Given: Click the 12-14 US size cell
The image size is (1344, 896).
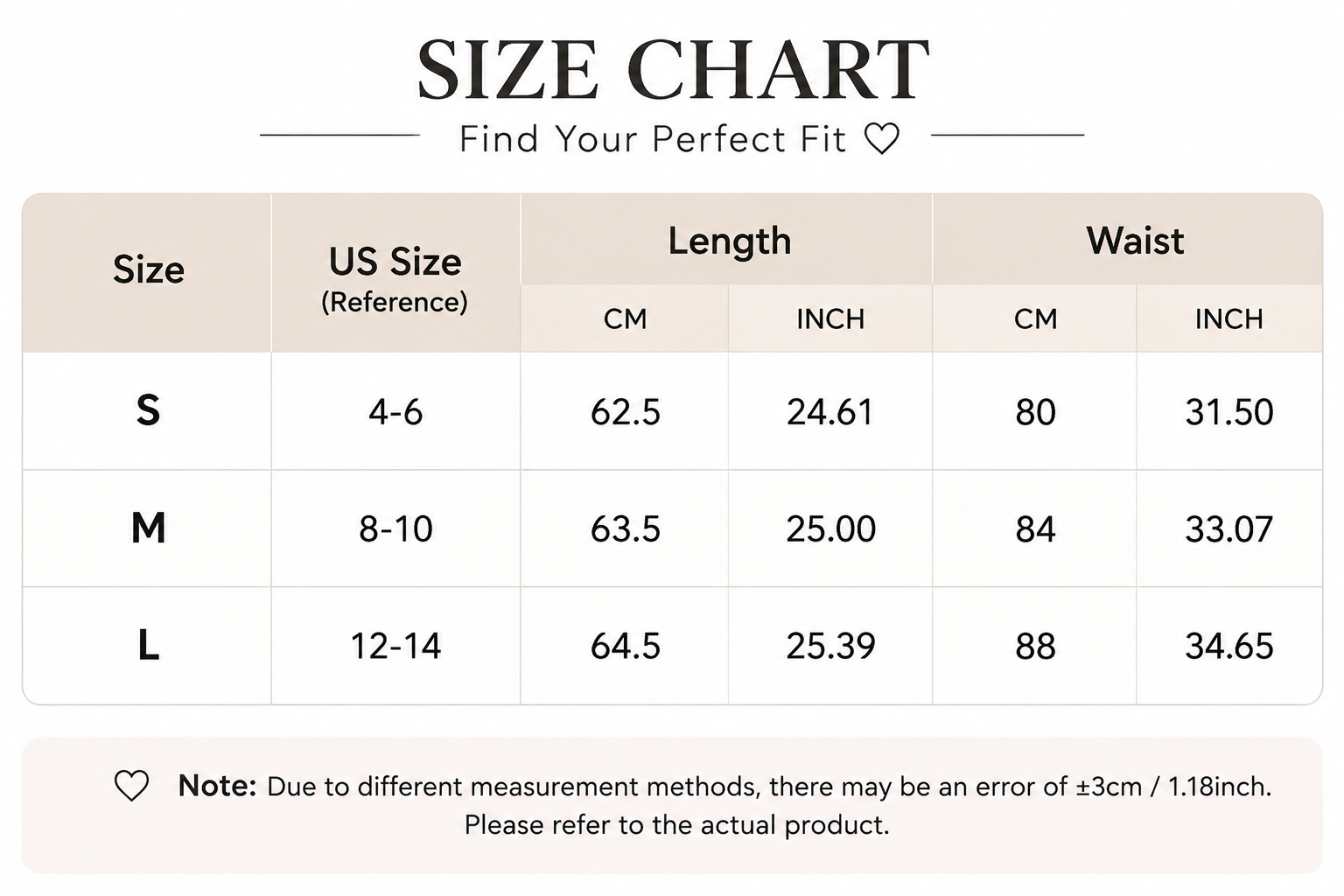Looking at the screenshot, I should pos(395,646).
